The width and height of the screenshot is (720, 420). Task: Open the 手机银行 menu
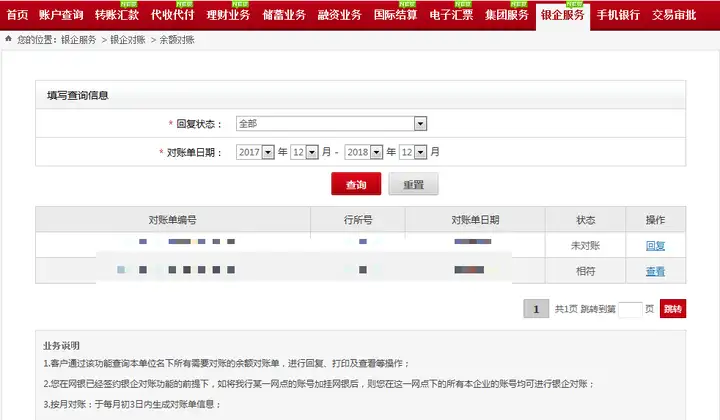(x=618, y=15)
